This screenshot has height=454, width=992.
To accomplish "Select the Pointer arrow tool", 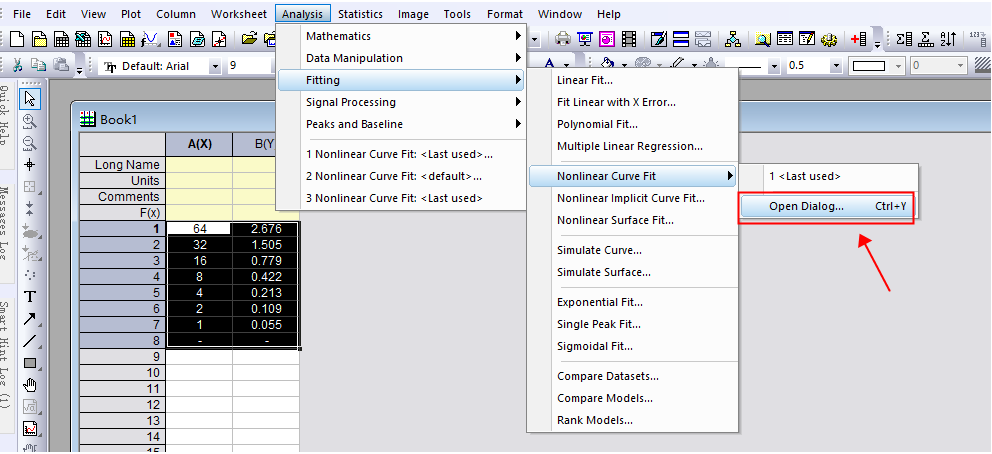I will point(29,99).
